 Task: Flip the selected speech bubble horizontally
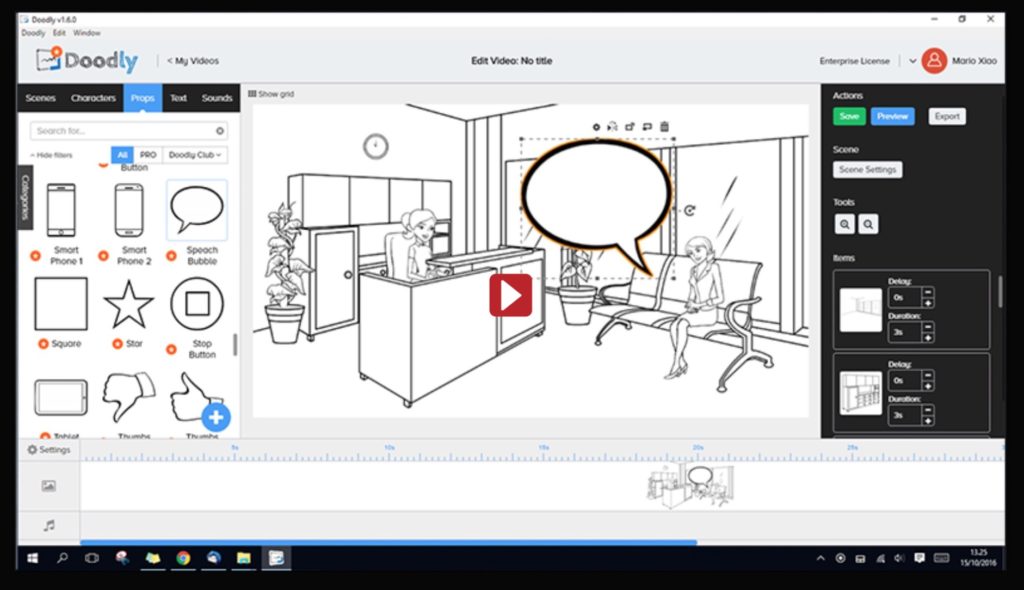pos(613,127)
